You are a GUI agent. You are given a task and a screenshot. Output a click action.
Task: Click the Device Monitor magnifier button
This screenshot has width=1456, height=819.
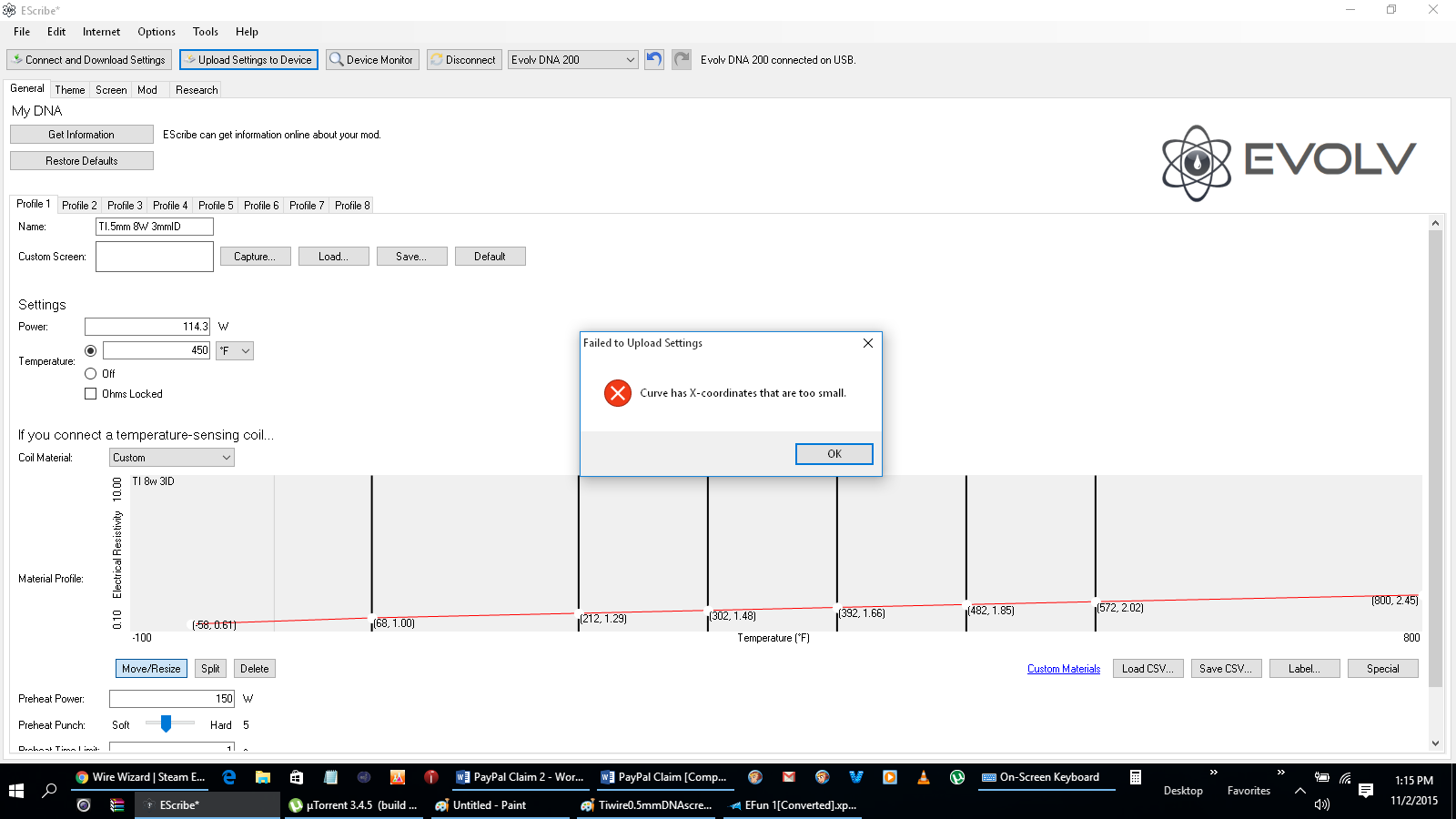click(x=371, y=60)
